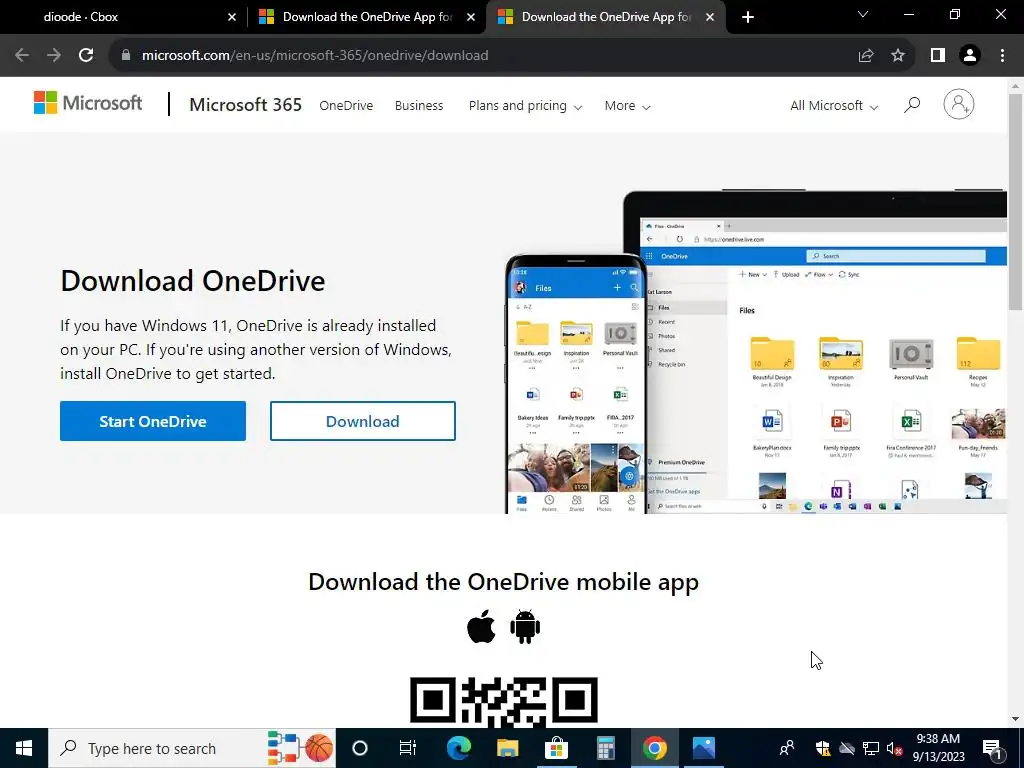
Task: Close the active OneDrive download tab
Action: [710, 18]
